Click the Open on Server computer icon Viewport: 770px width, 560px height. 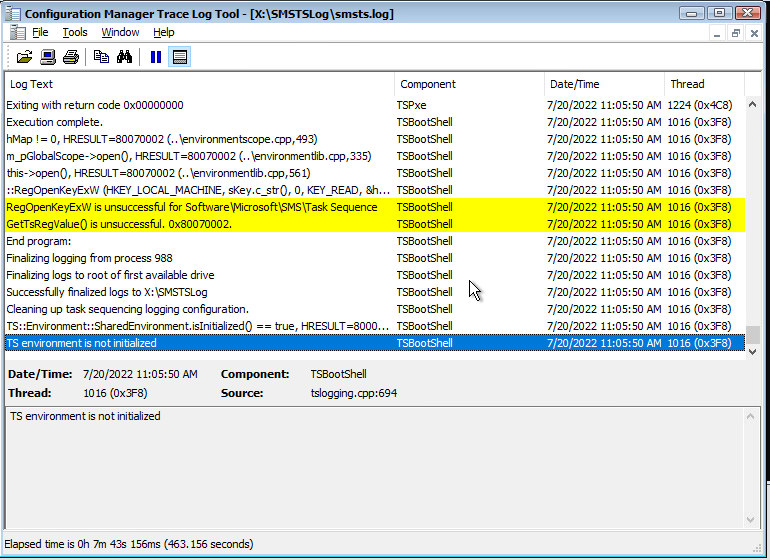(48, 57)
